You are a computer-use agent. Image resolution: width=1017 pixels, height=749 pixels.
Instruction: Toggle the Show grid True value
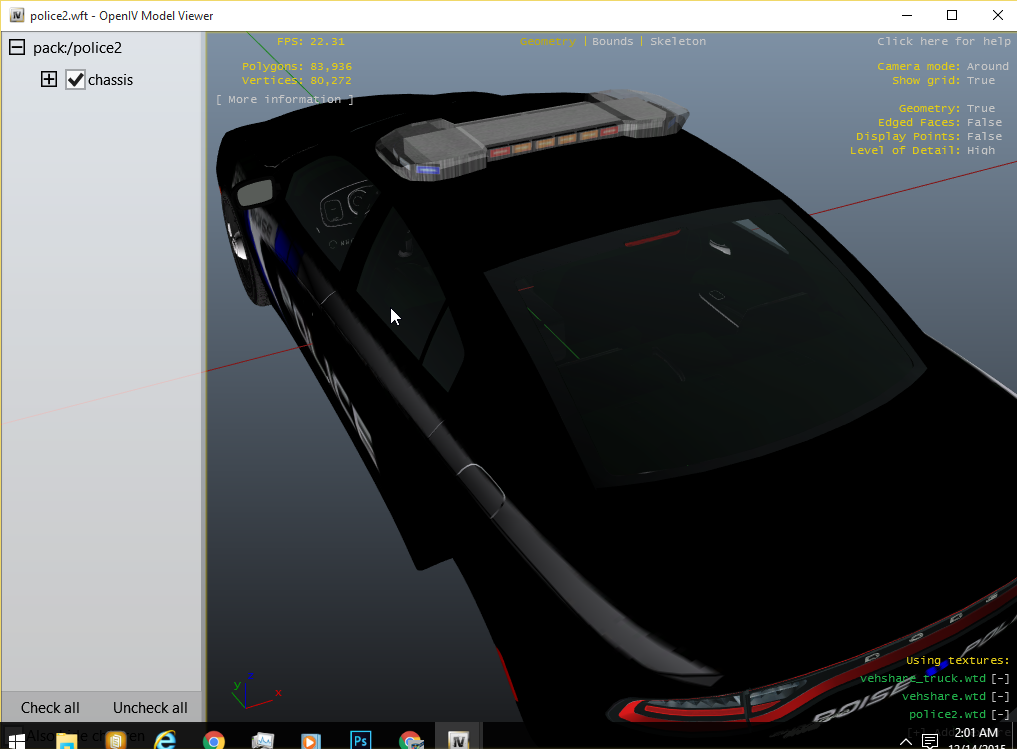(x=980, y=81)
